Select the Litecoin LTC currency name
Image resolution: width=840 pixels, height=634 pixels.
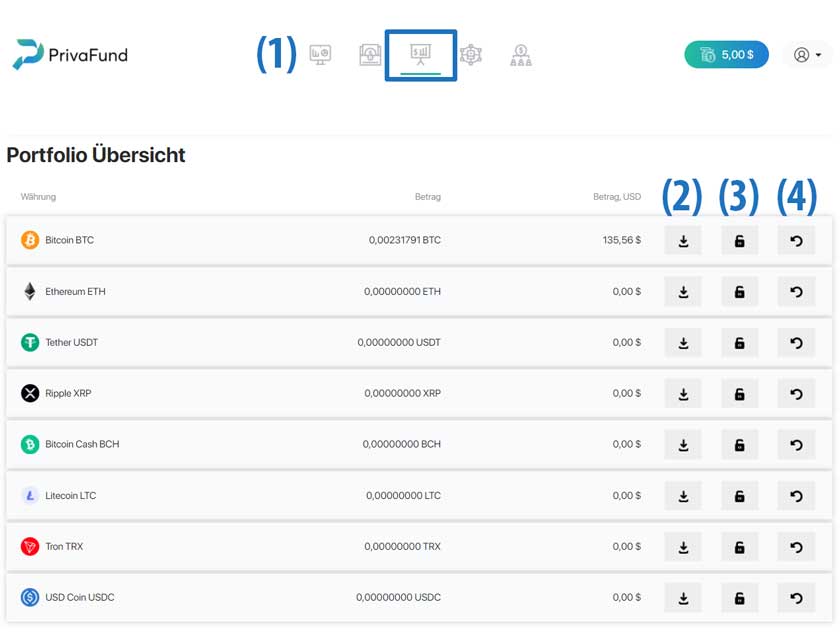pyautogui.click(x=71, y=496)
